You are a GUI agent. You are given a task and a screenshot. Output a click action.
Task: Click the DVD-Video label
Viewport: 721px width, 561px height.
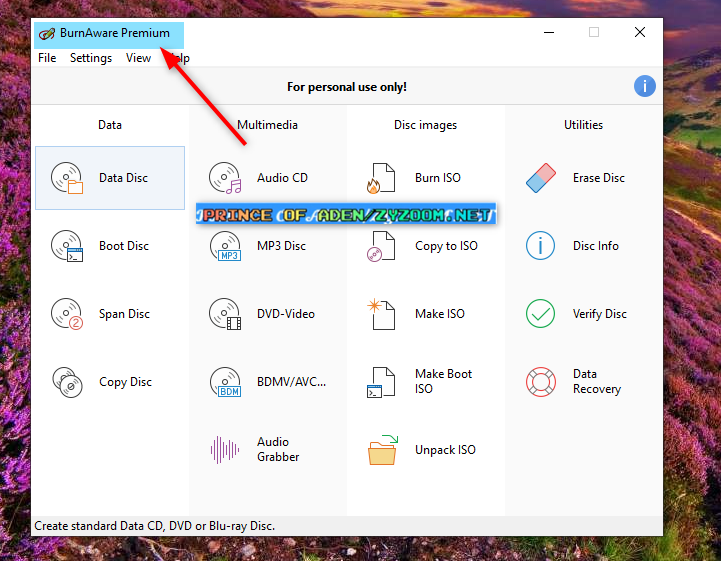point(286,314)
